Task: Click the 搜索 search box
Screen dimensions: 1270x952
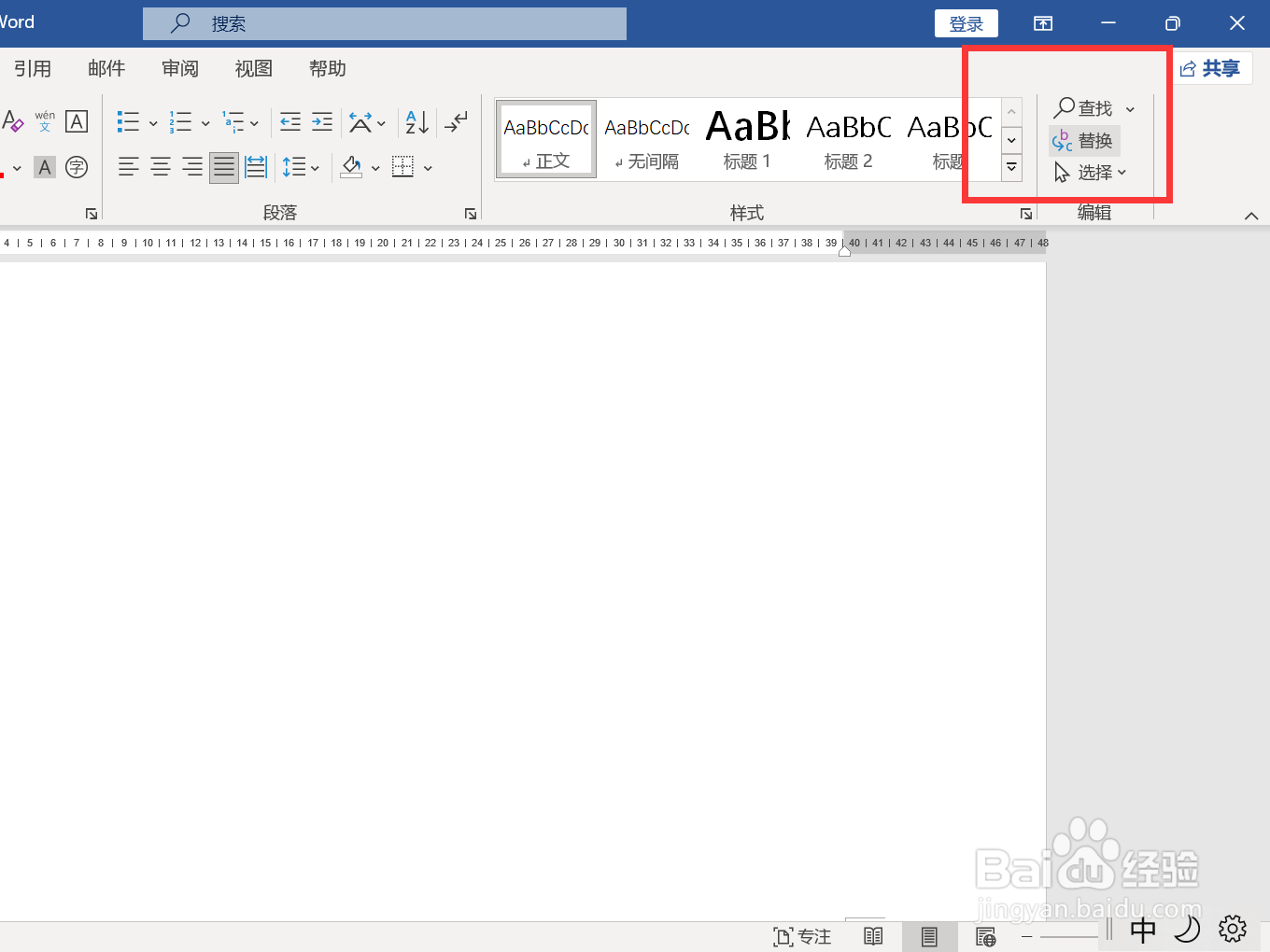Action: [x=385, y=23]
